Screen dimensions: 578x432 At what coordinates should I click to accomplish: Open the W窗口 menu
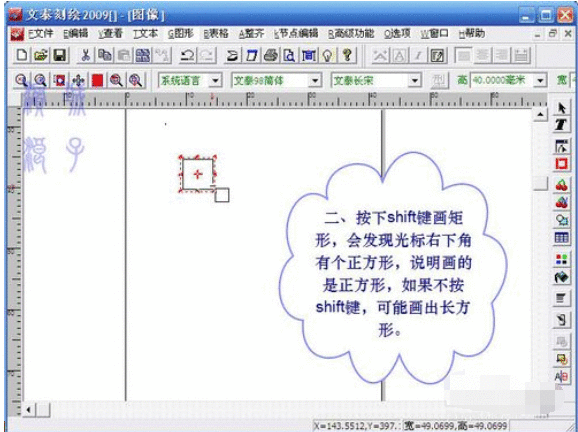point(435,34)
